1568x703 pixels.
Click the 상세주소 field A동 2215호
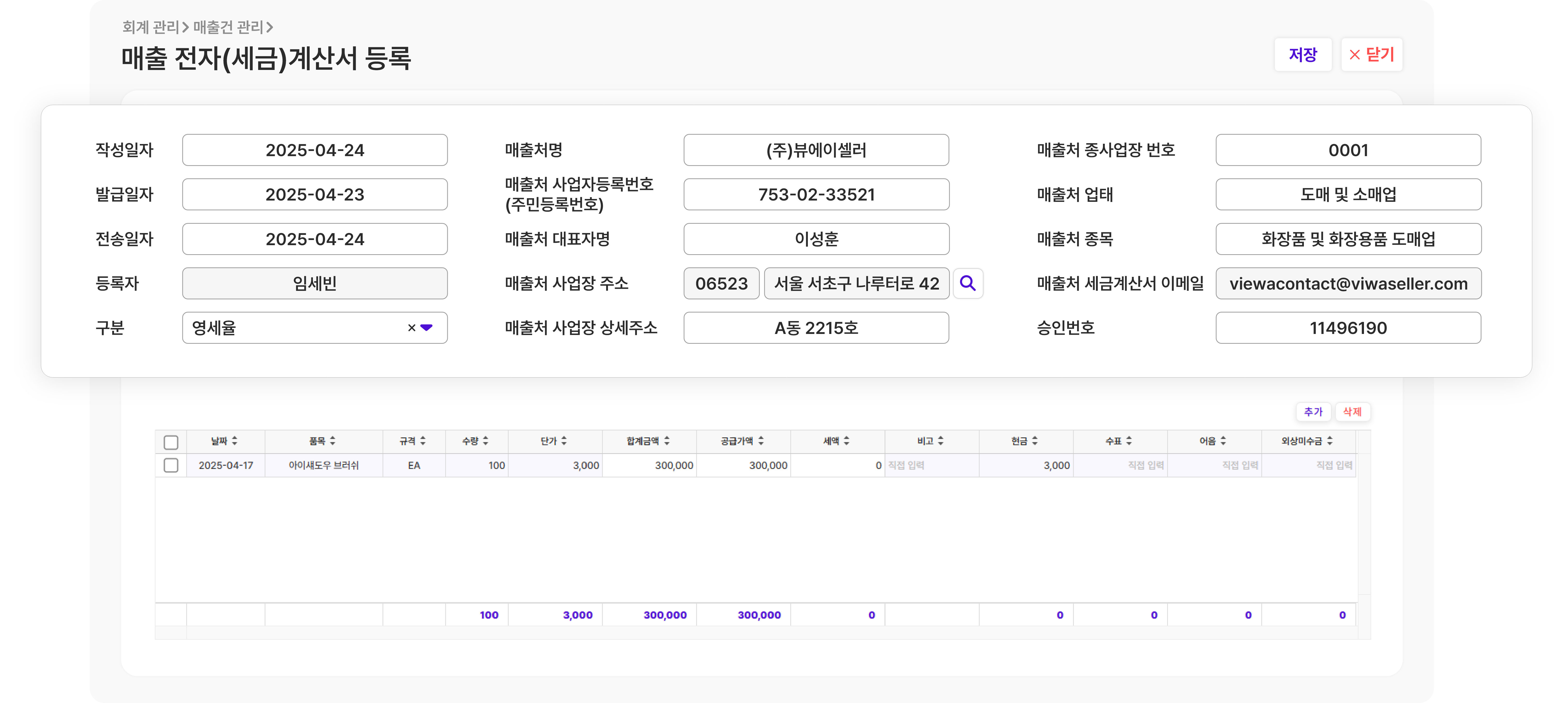pyautogui.click(x=816, y=328)
